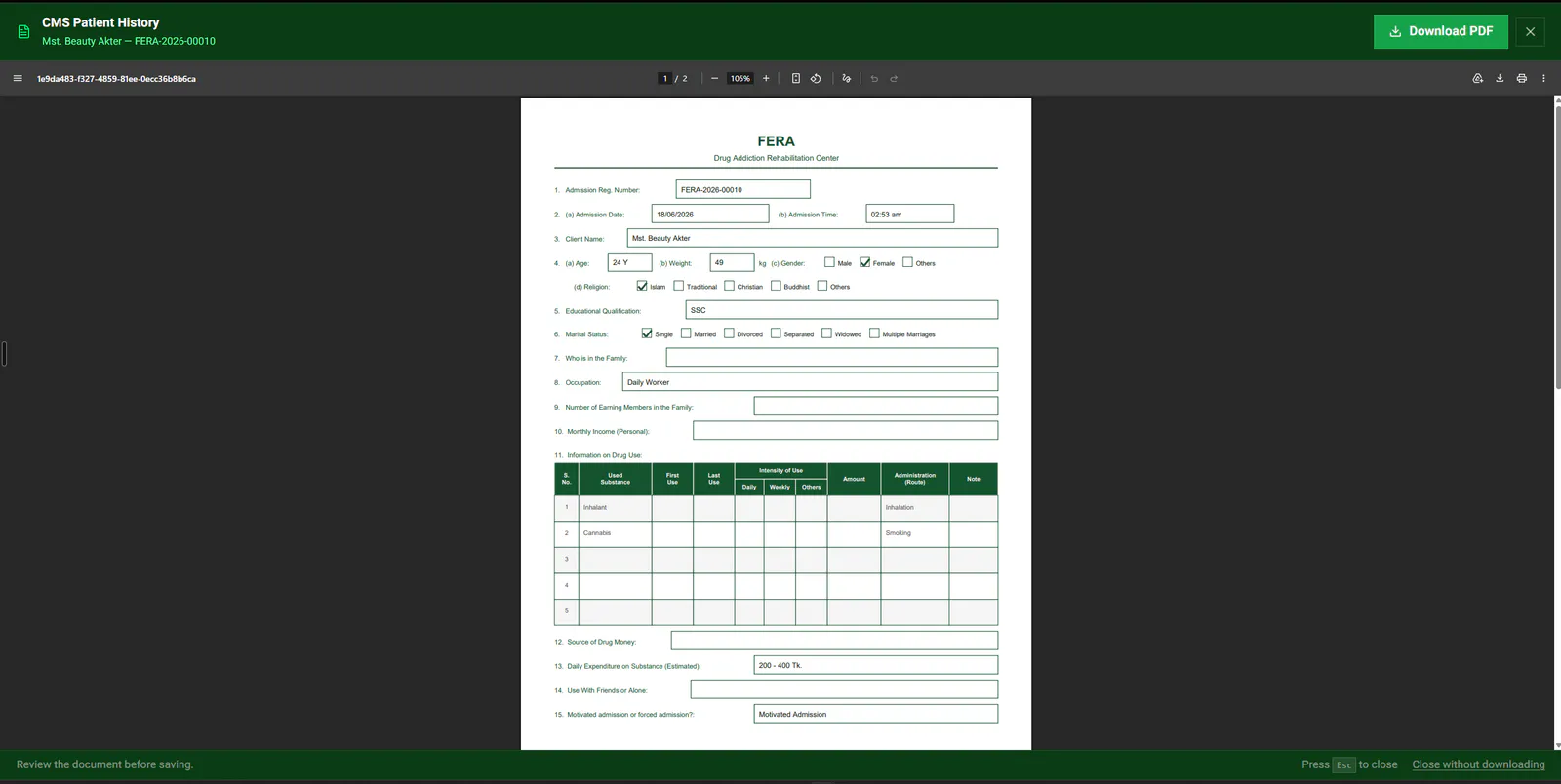This screenshot has width=1561, height=784.
Task: Toggle the Female gender checkbox
Action: click(864, 262)
